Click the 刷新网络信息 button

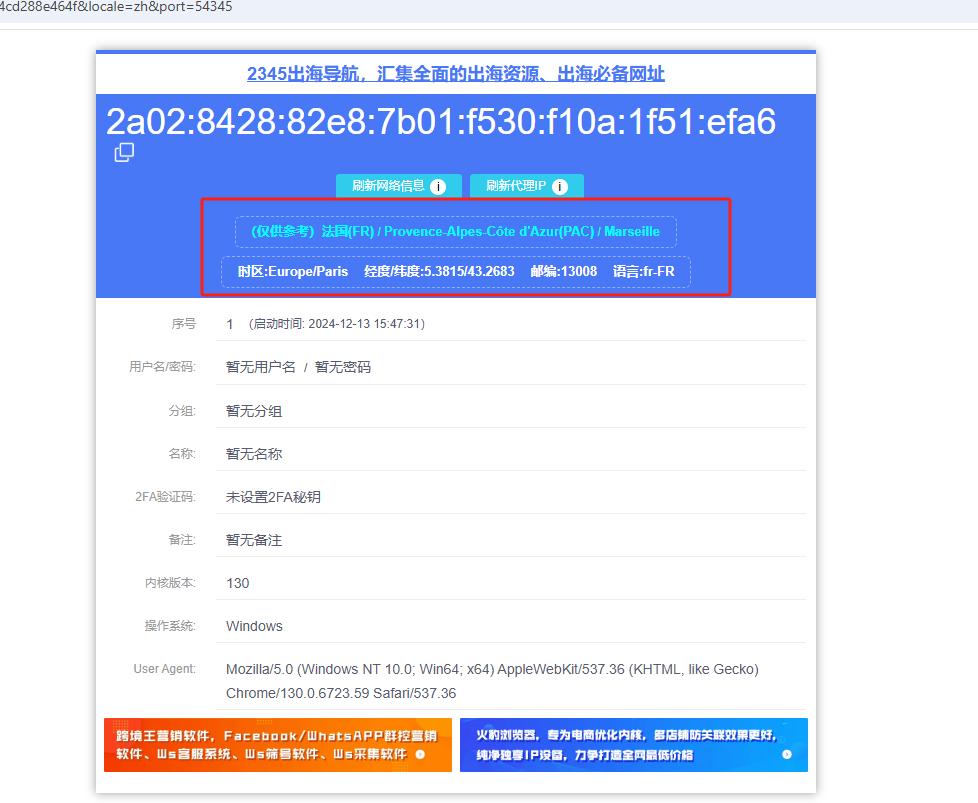[x=399, y=186]
